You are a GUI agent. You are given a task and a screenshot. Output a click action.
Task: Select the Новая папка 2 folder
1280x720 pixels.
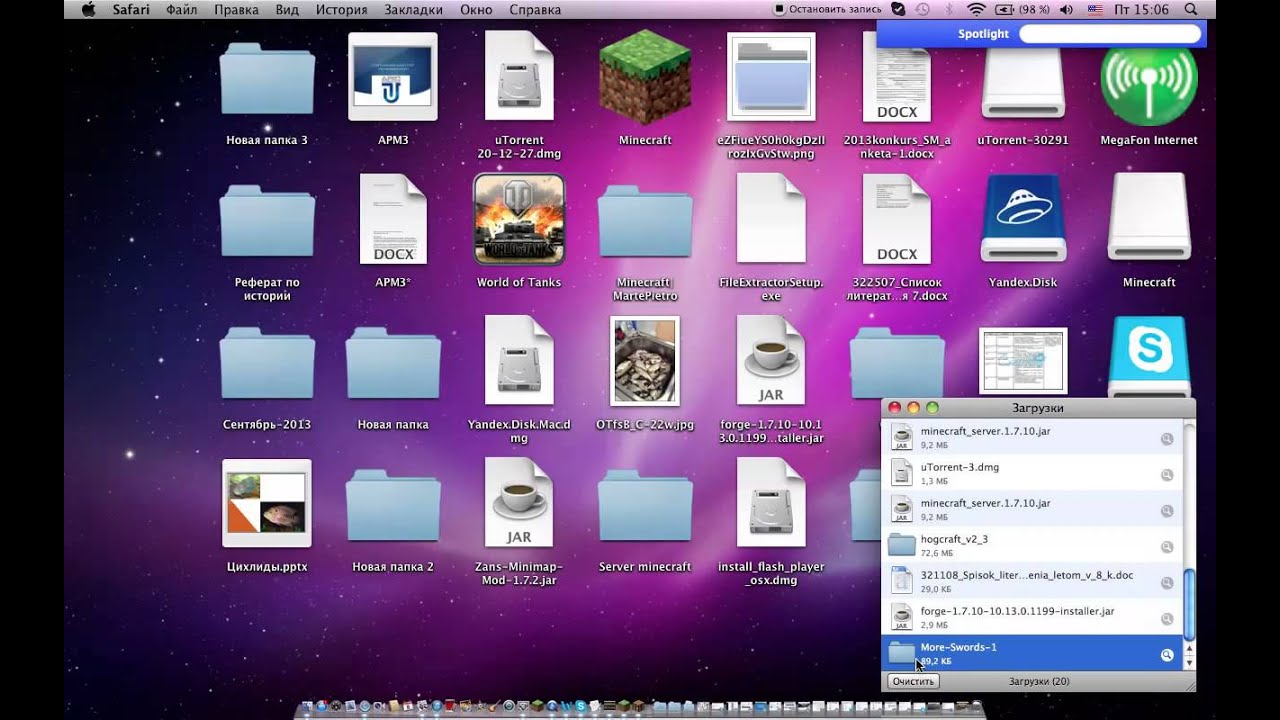pos(393,508)
